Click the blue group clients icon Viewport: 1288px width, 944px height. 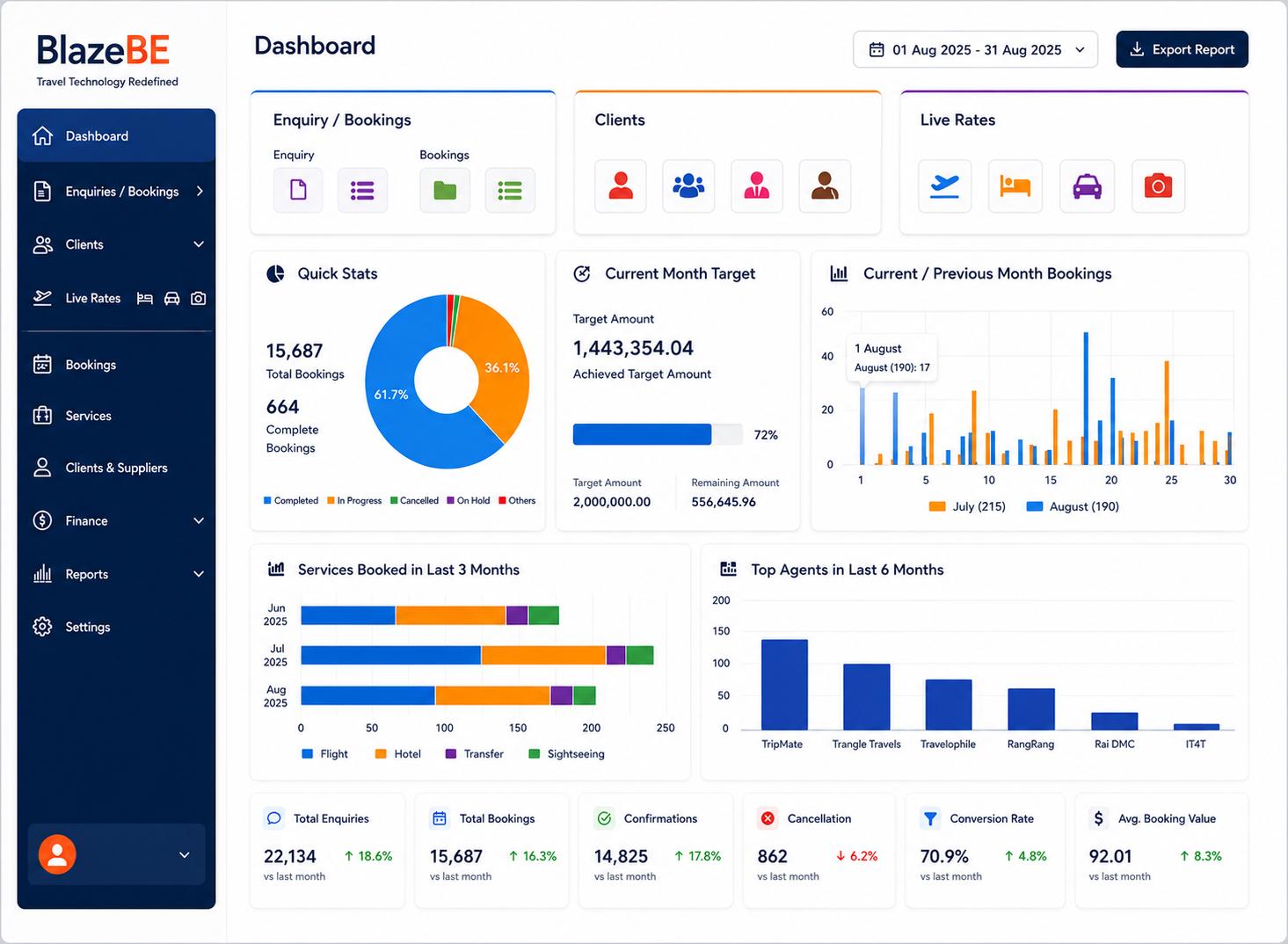[688, 185]
